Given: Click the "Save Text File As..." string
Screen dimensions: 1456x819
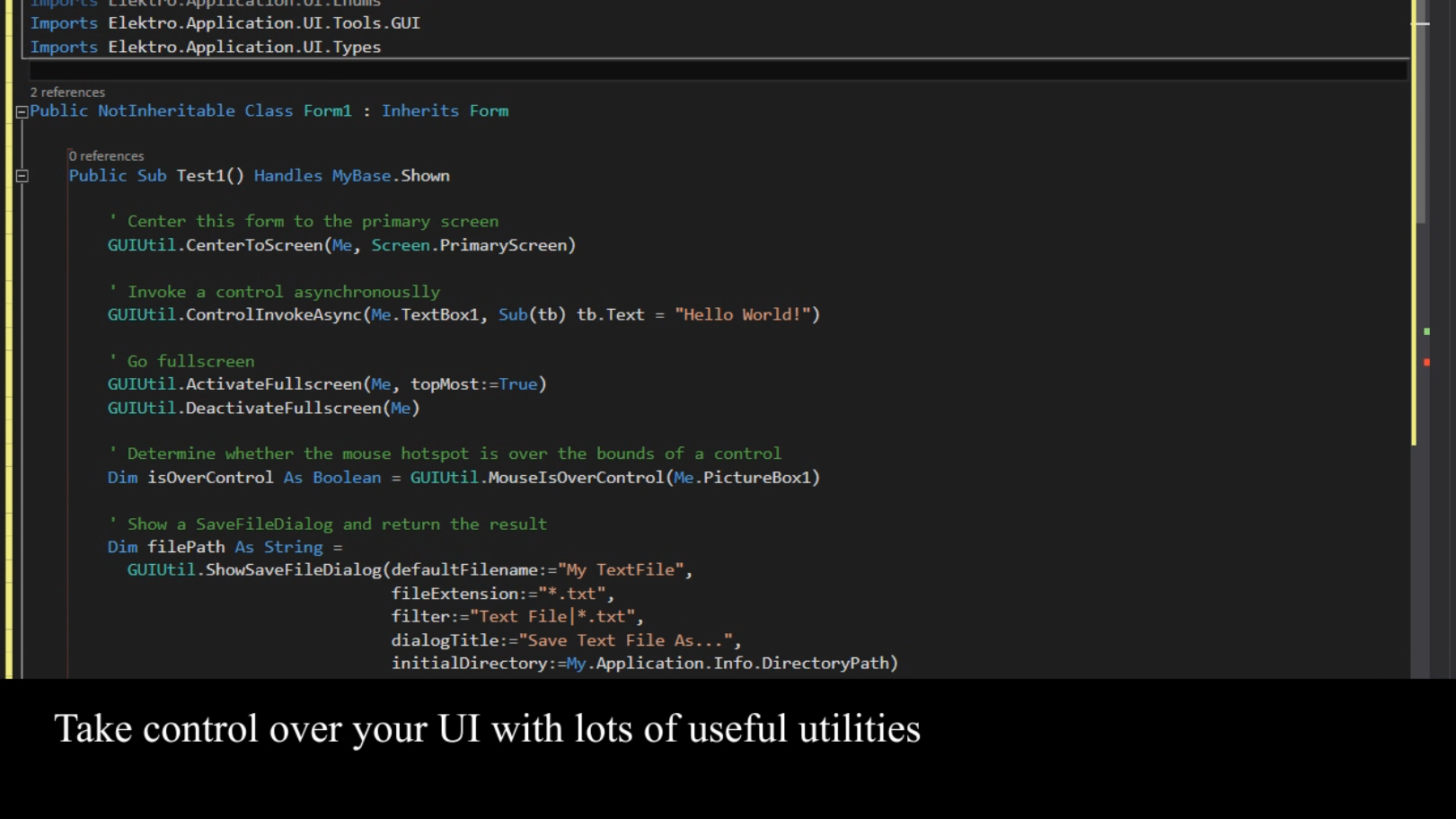Looking at the screenshot, I should pyautogui.click(x=625, y=640).
